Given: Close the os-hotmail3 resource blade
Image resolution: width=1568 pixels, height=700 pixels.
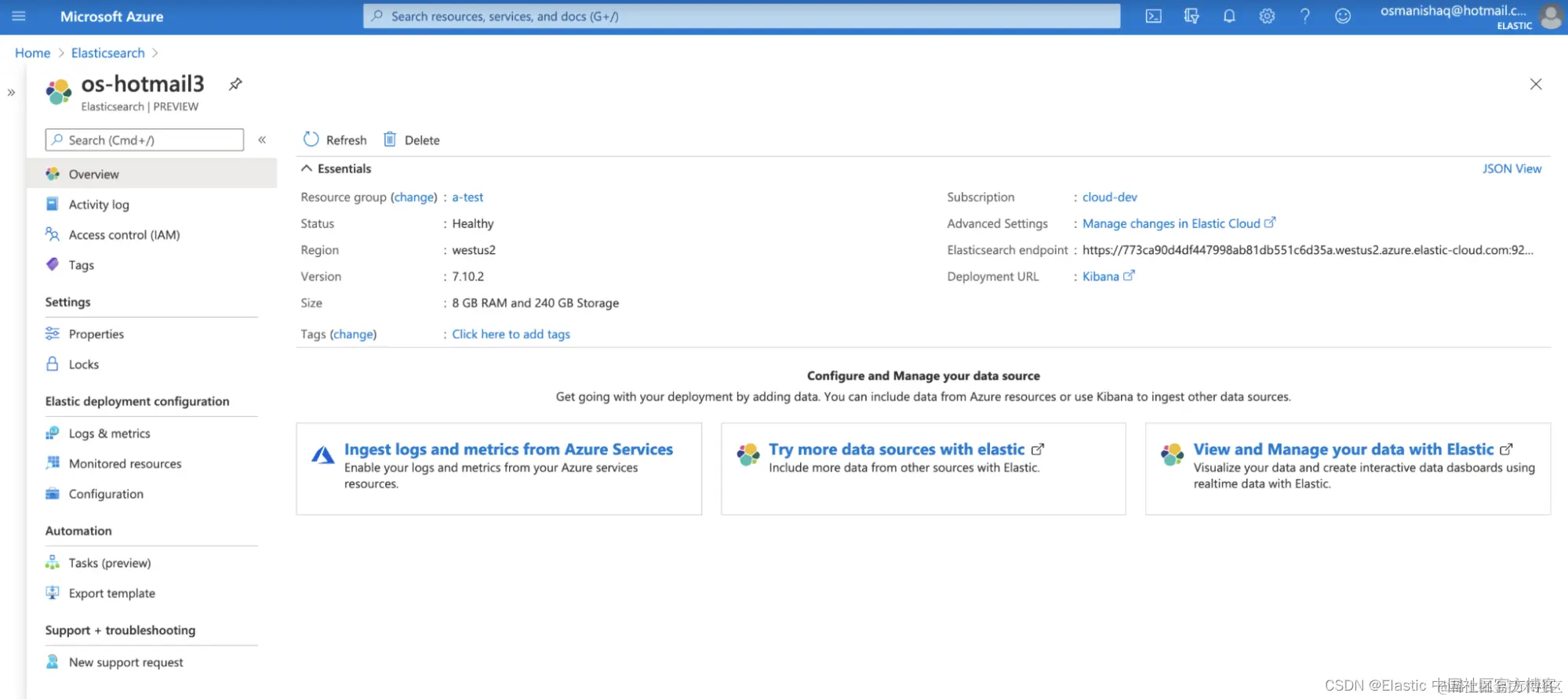Looking at the screenshot, I should 1536,84.
